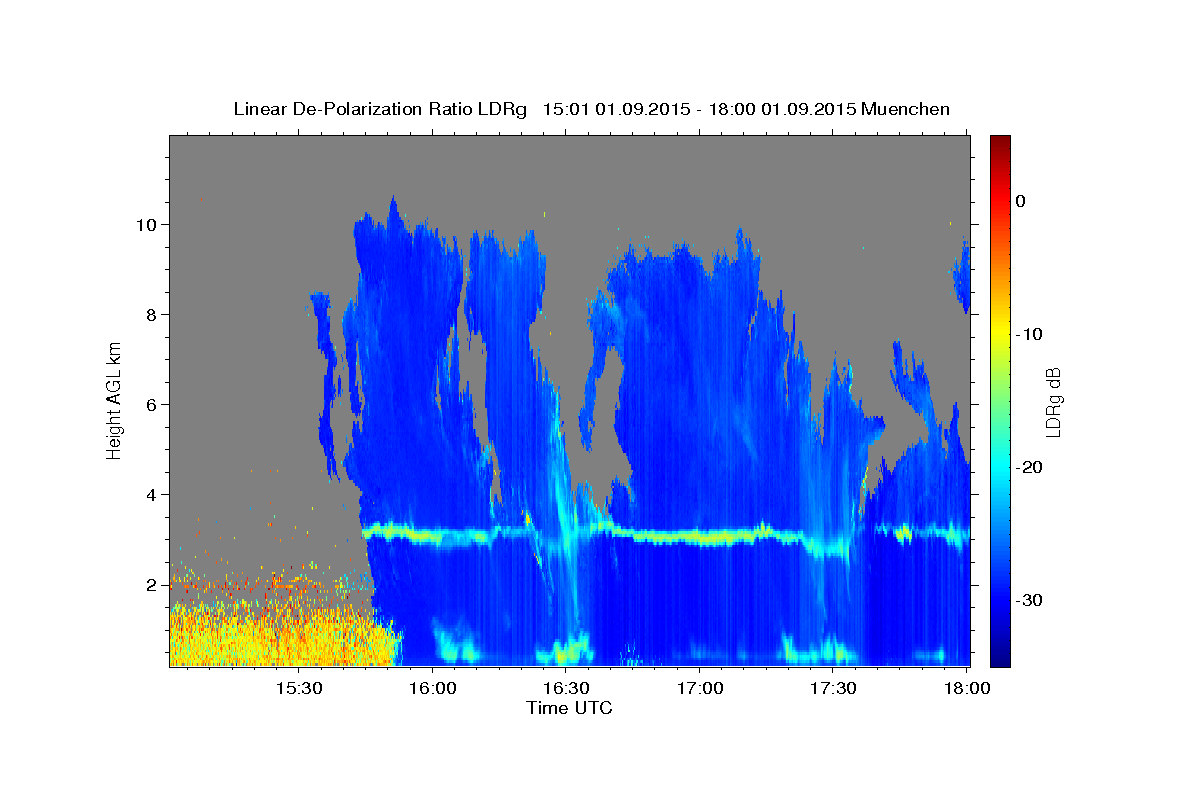Click the 15:30 time tick label
Screen dimensions: 1200x800
[x=298, y=689]
